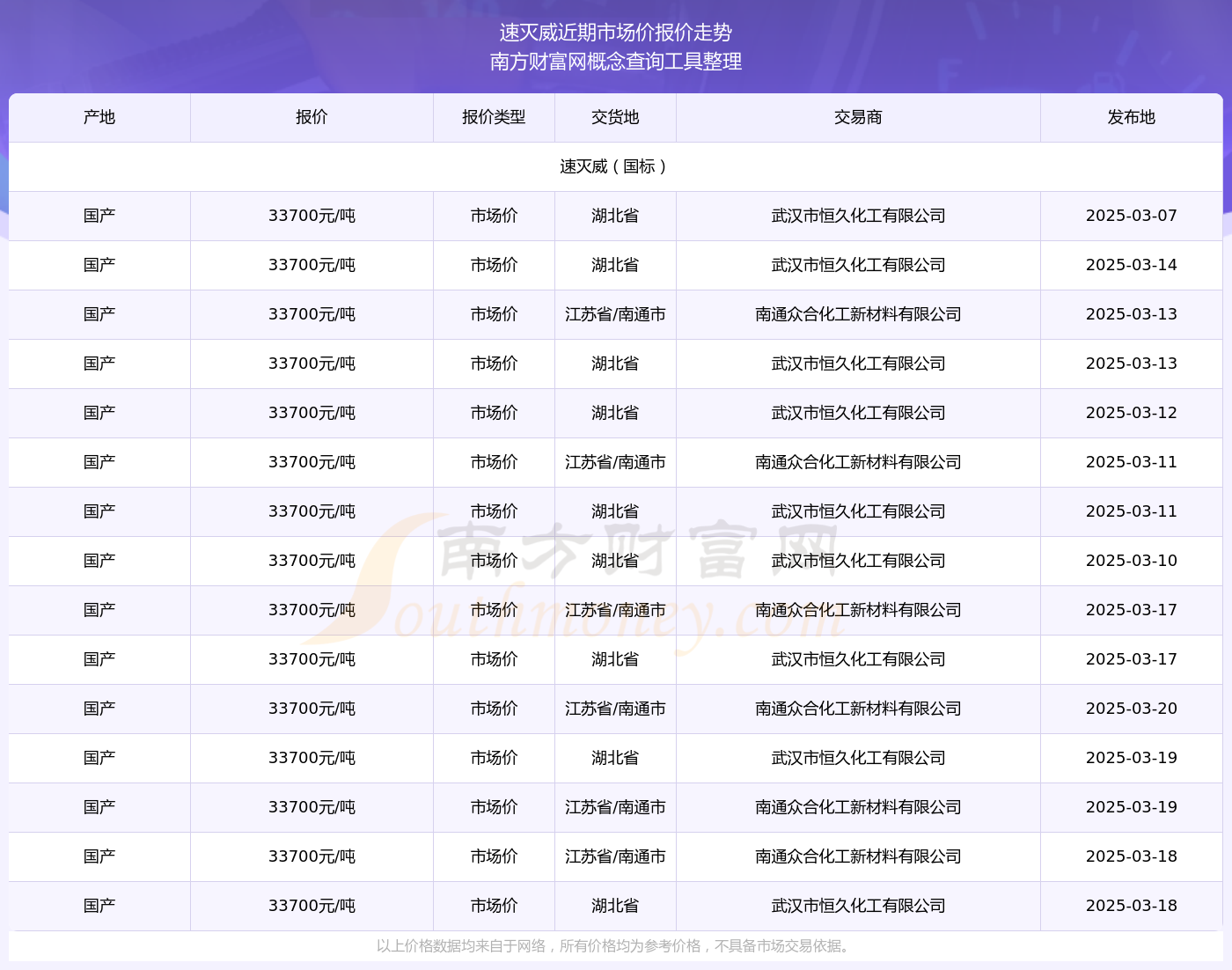Click 南通众合化工新材料有限公司 in the 2025-03-20 row
The height and width of the screenshot is (970, 1232).
point(858,709)
